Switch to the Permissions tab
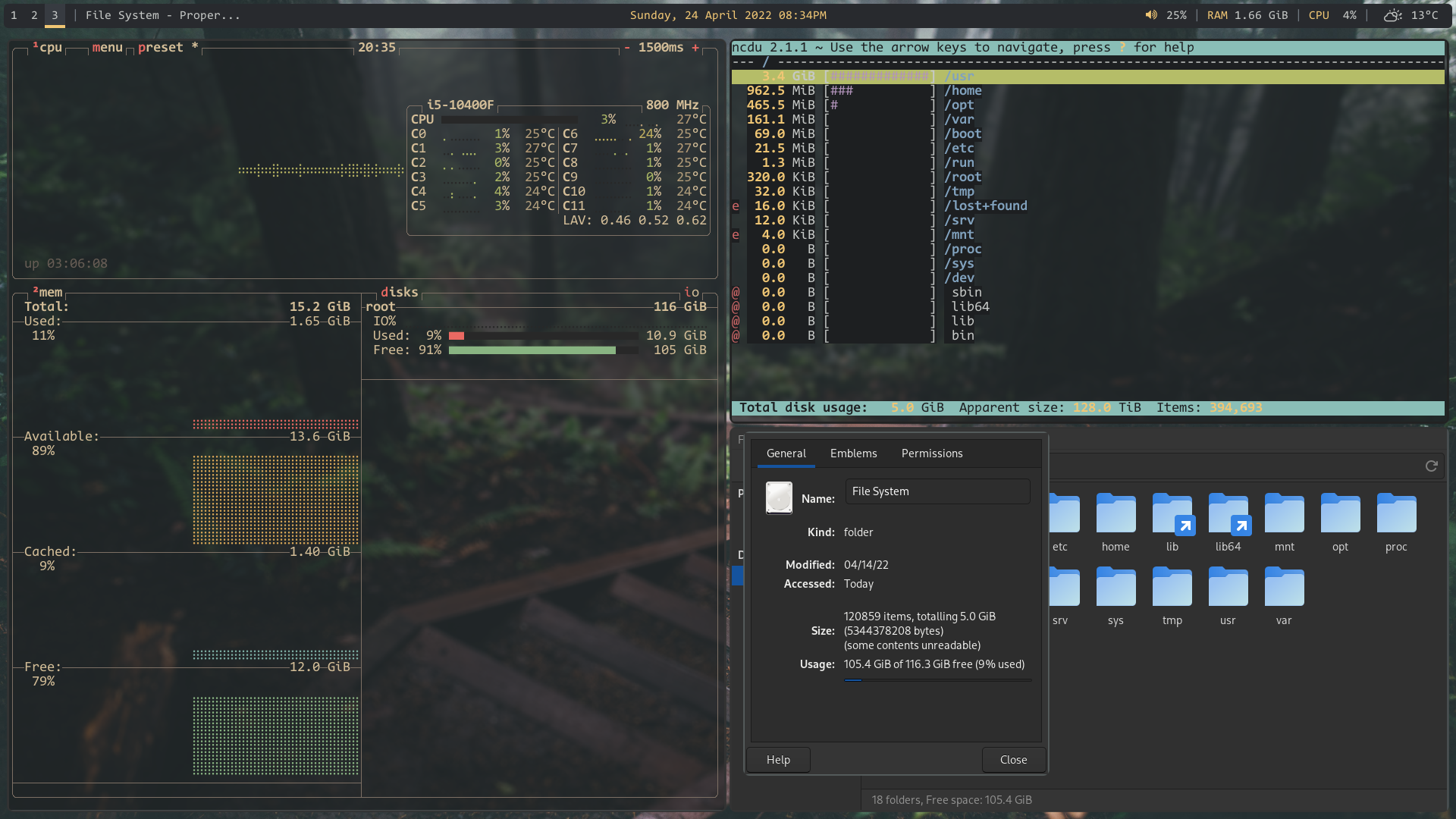Viewport: 1456px width, 819px height. (x=931, y=453)
